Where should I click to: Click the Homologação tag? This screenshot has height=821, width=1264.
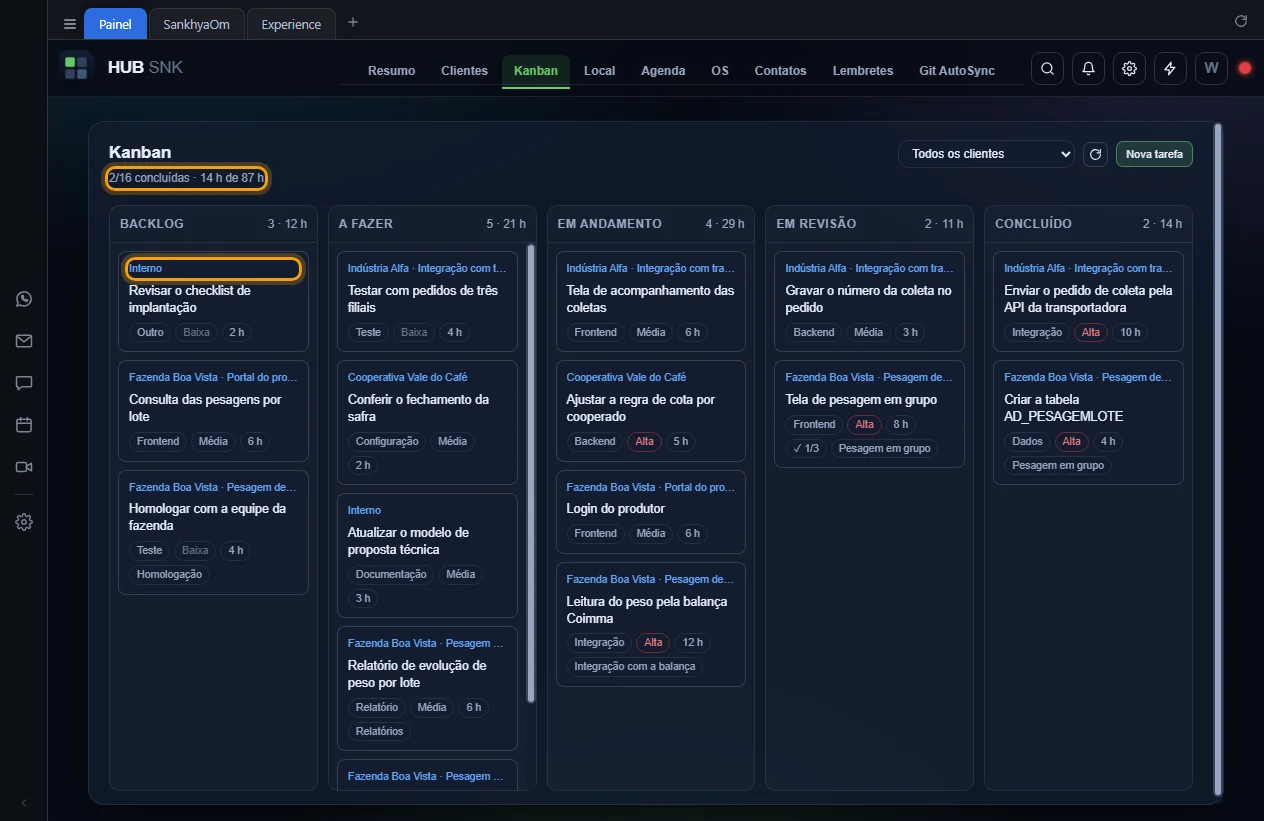169,575
